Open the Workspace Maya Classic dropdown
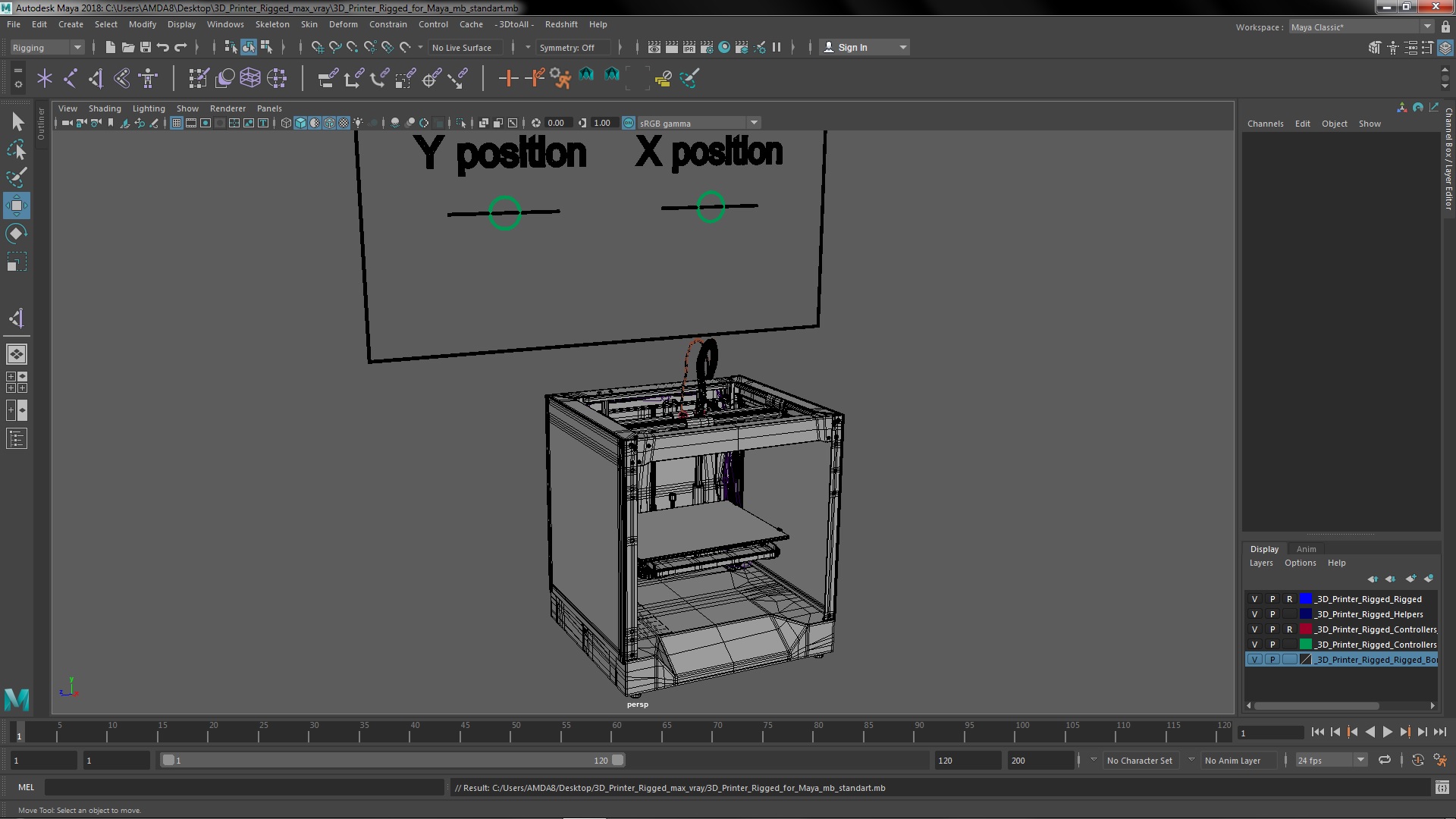The image size is (1456, 819). tap(1361, 27)
